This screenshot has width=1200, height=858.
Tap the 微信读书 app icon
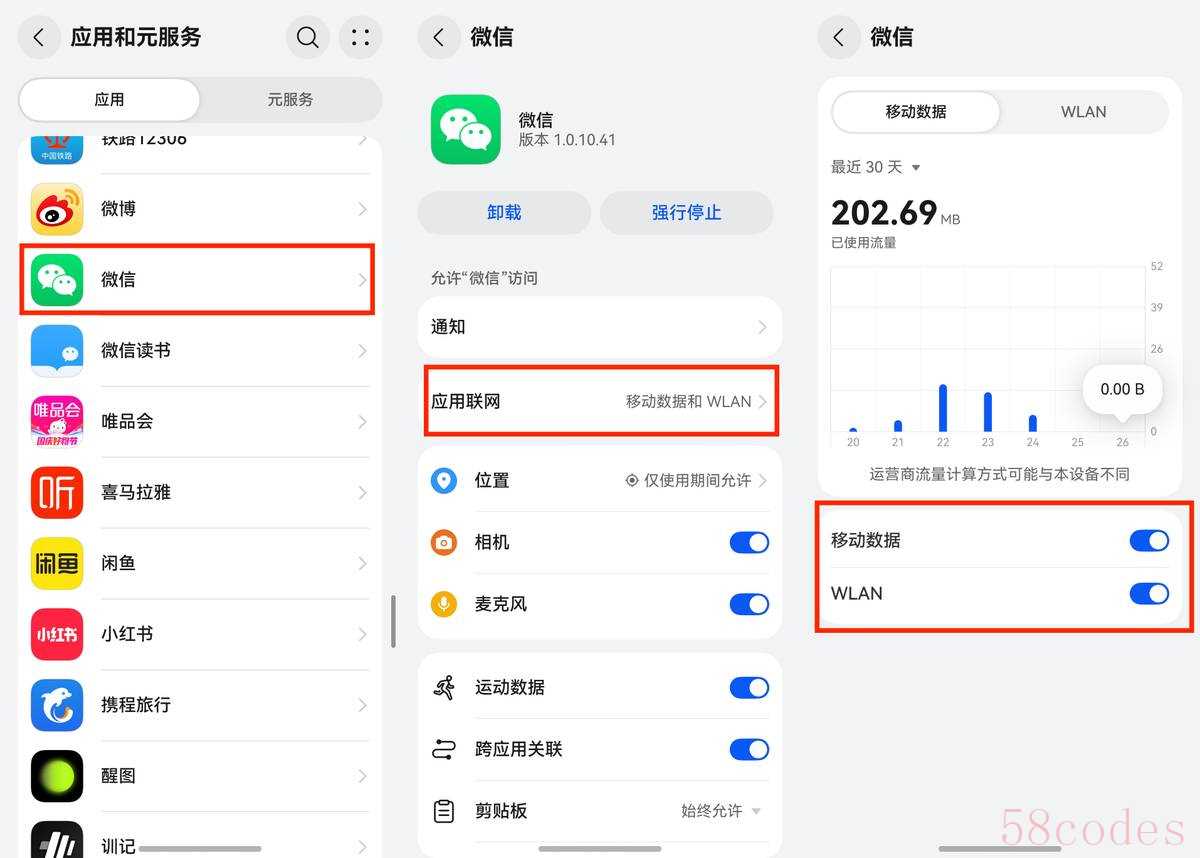point(57,351)
